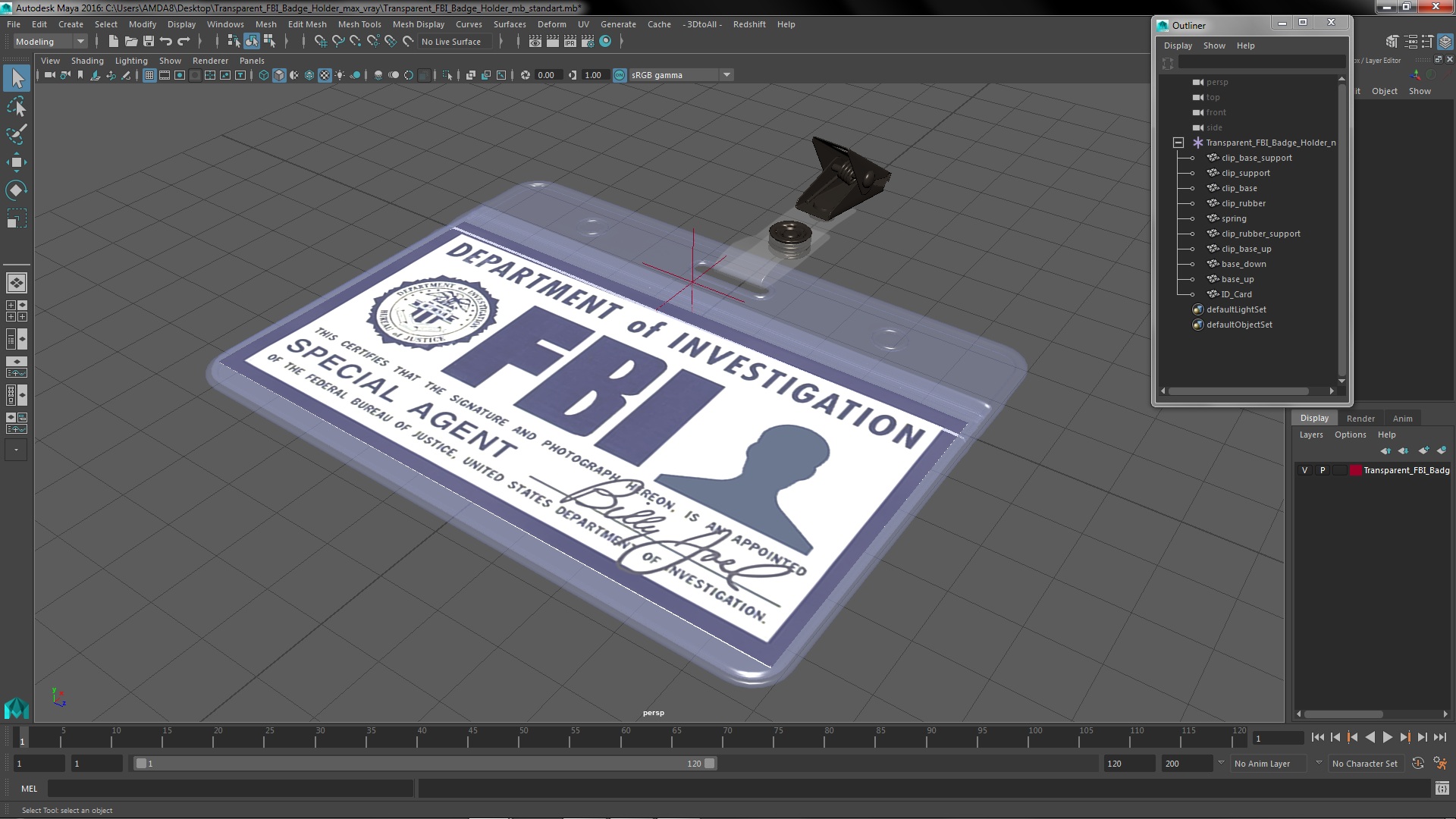The height and width of the screenshot is (819, 1456).
Task: Click the MEL command input field
Action: [231, 789]
